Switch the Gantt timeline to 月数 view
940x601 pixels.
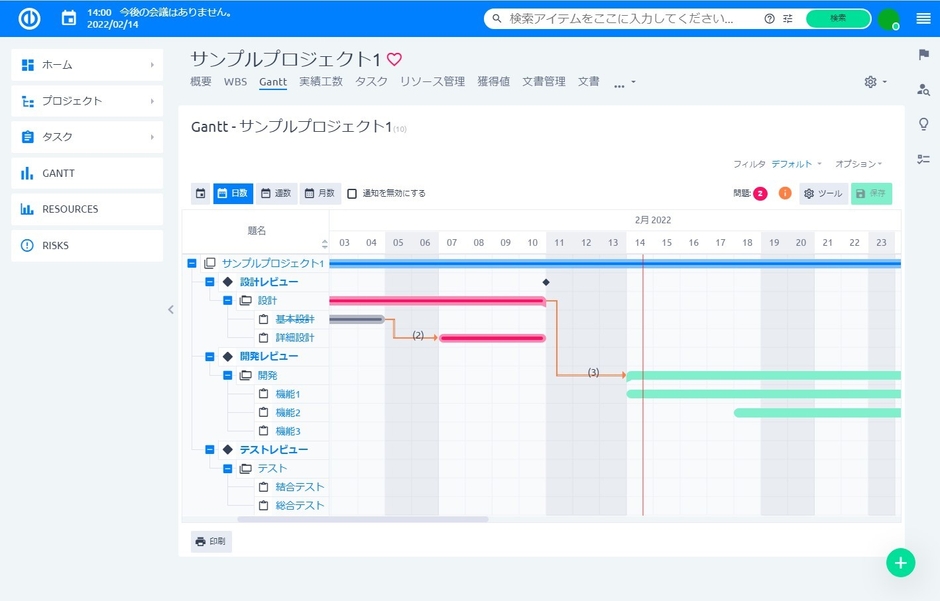click(319, 194)
